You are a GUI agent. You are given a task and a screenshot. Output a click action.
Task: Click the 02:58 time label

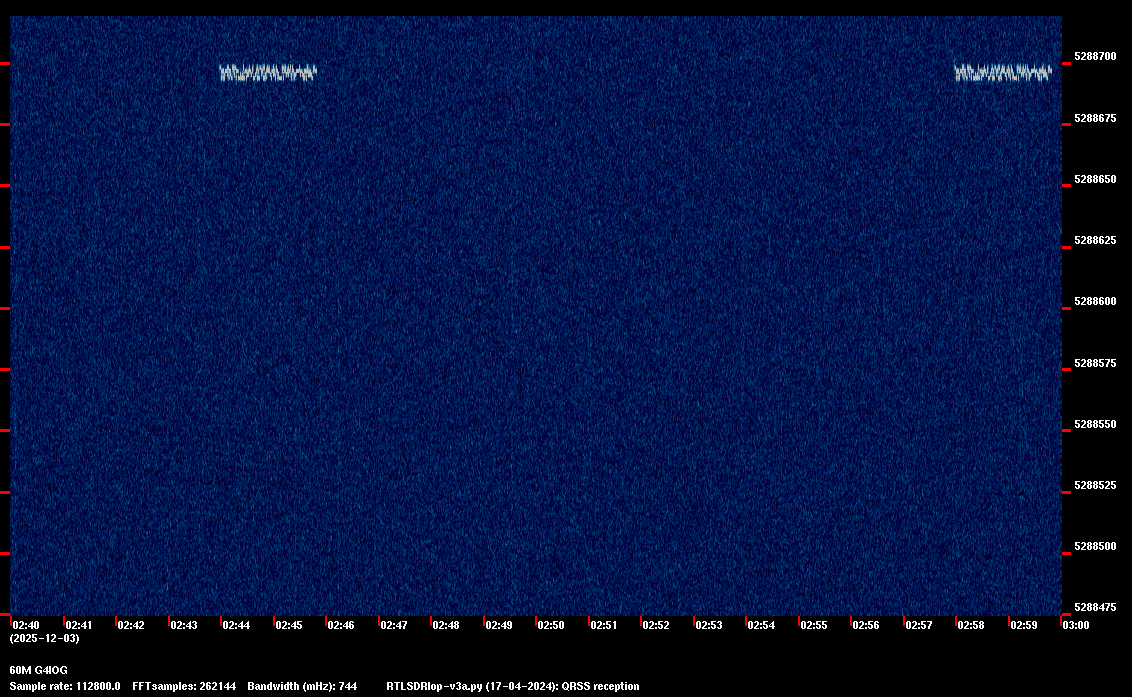970,625
